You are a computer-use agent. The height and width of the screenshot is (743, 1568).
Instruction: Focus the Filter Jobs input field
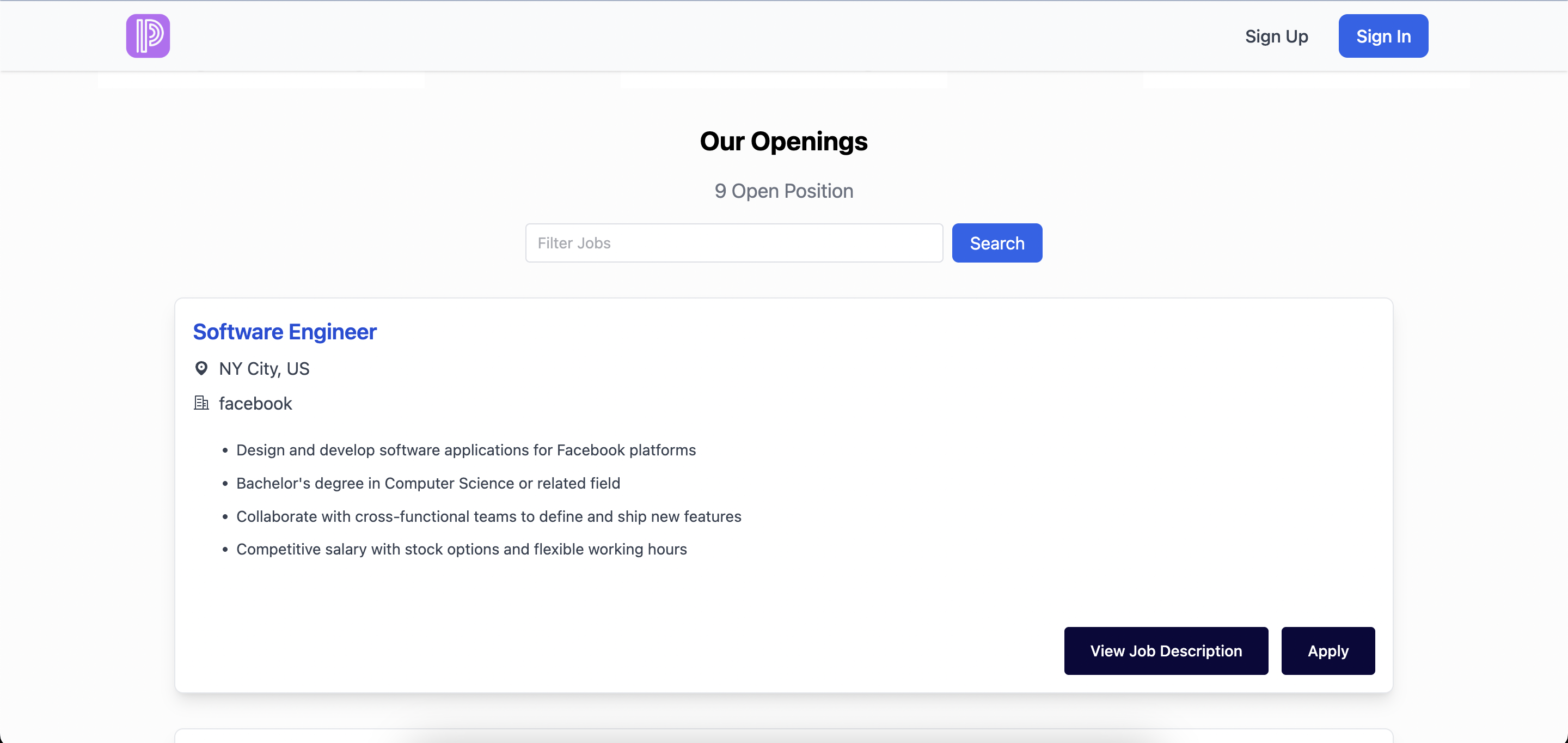(x=733, y=243)
